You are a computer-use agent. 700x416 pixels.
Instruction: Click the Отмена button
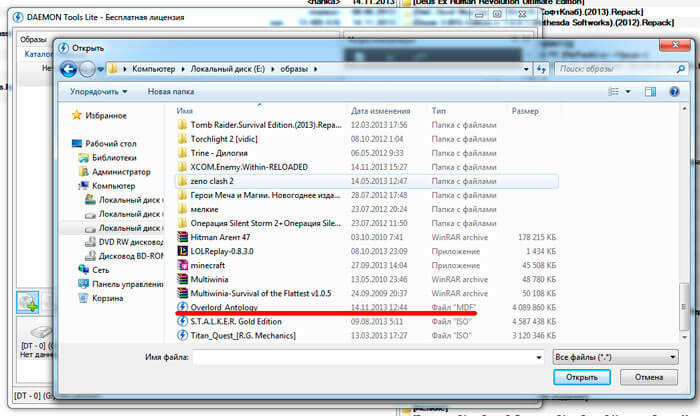[649, 377]
